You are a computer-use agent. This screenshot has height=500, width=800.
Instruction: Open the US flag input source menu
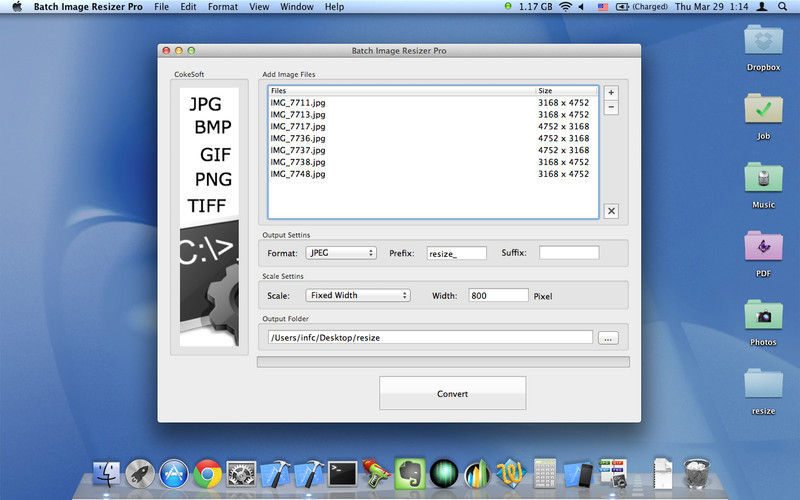603,7
